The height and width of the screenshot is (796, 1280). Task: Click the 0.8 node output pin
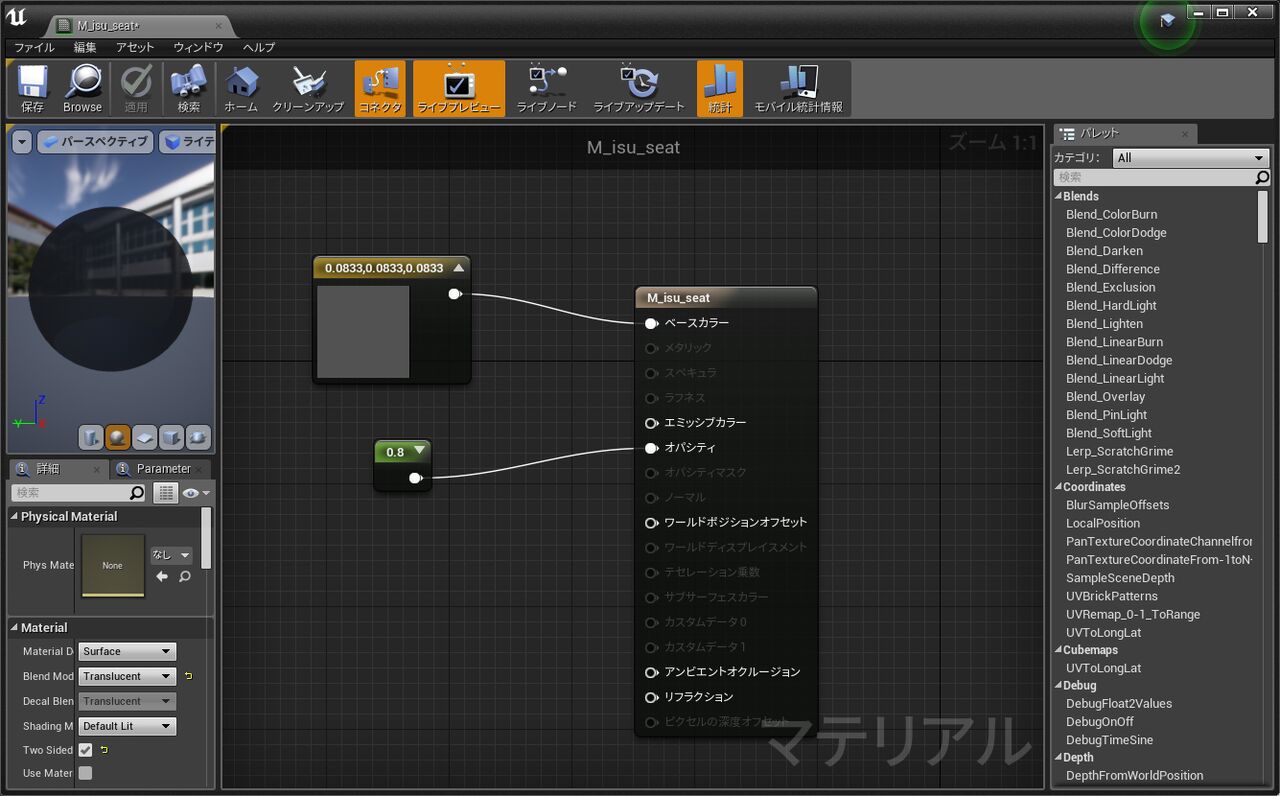(415, 478)
